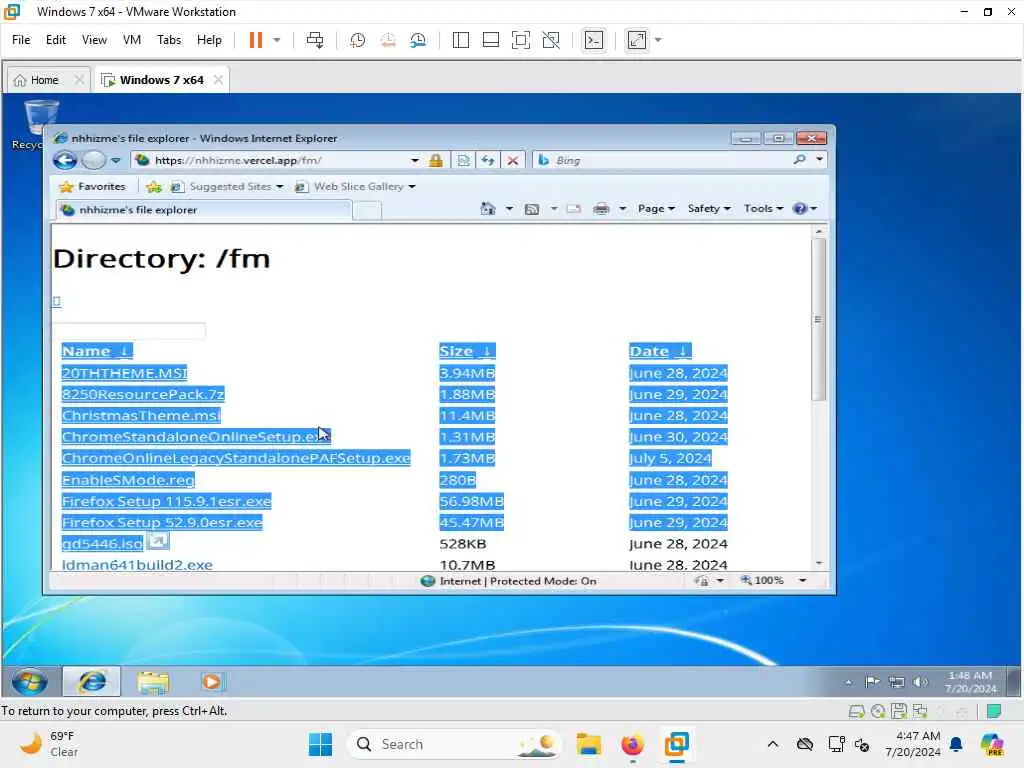Screen dimensions: 1024x768
Task: Open Firefox from the Windows 11 taskbar
Action: coord(632,744)
